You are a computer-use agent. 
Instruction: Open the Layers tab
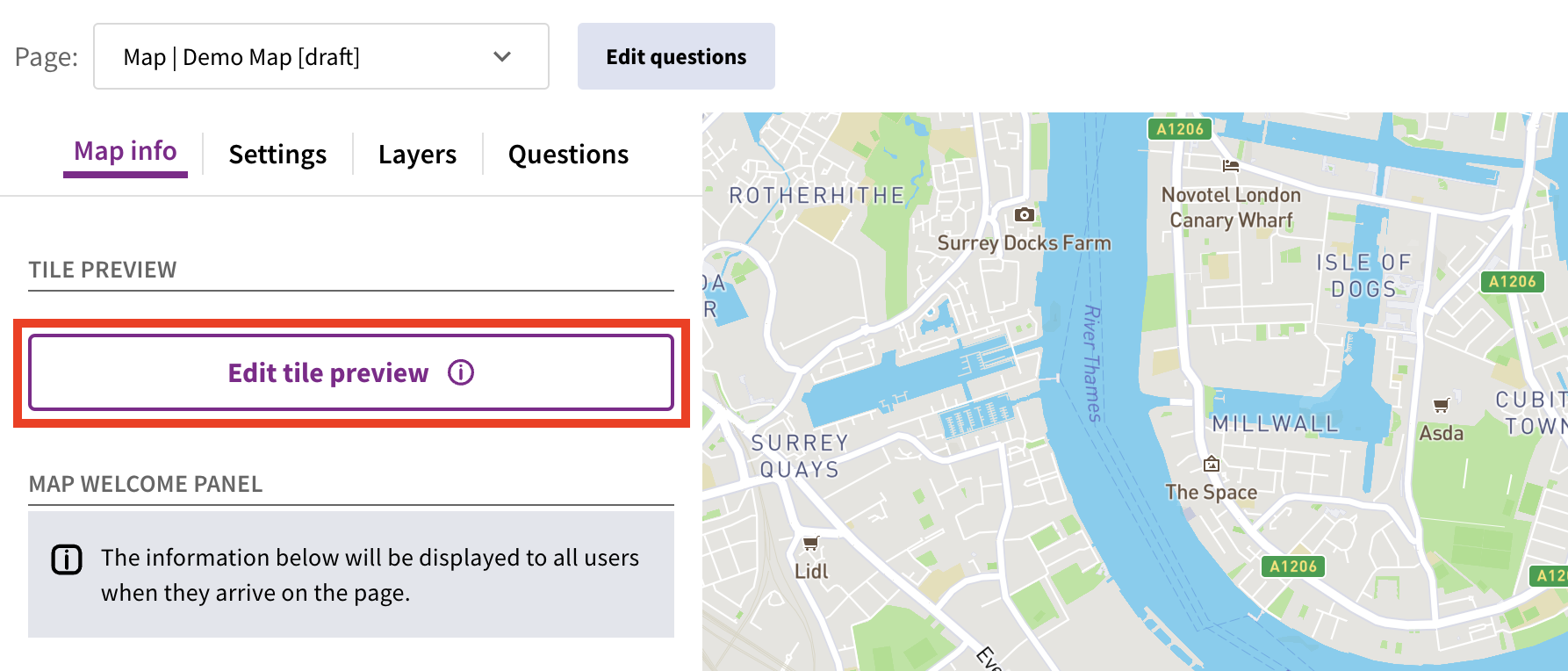[x=417, y=155]
